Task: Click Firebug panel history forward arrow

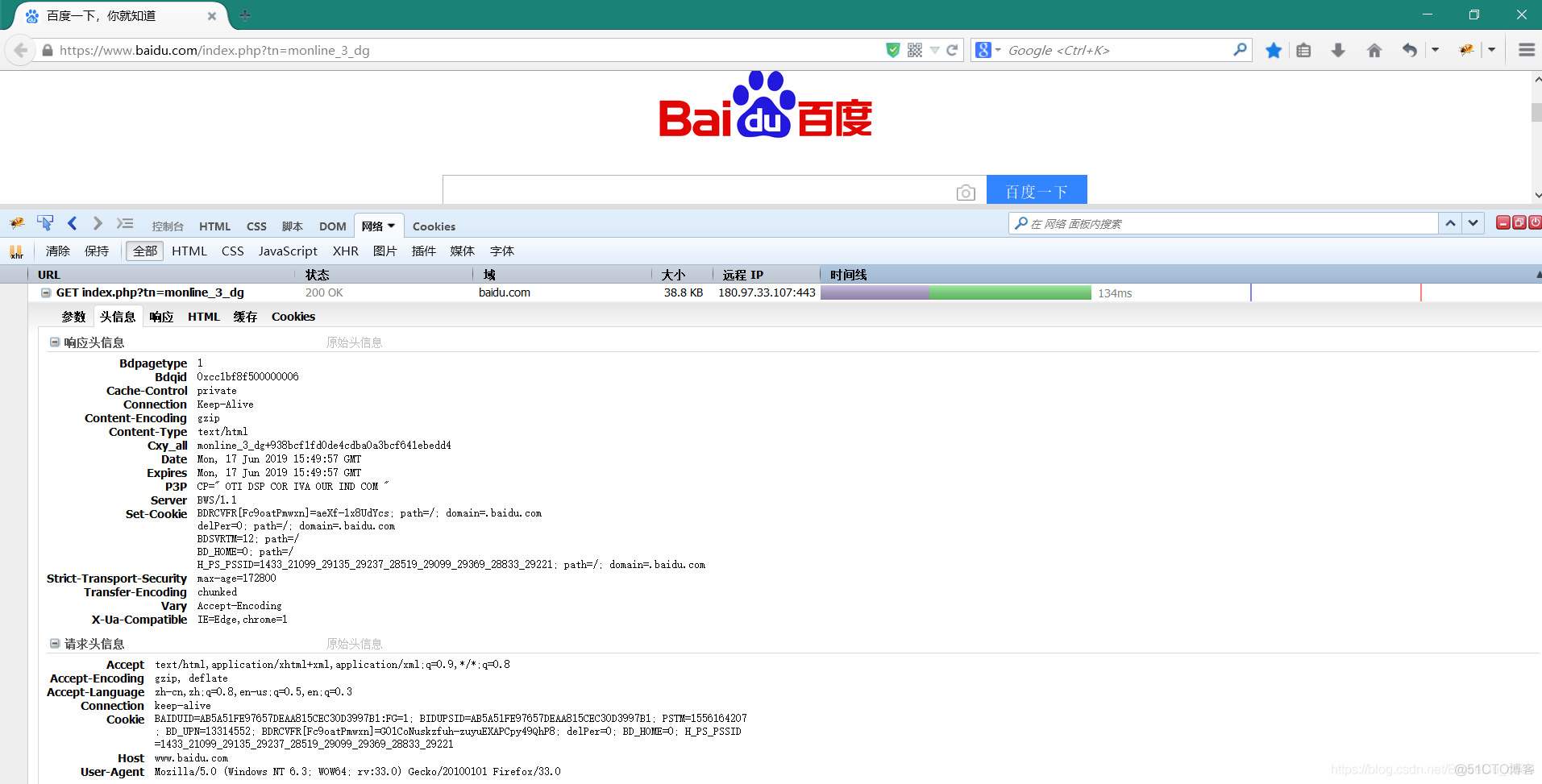Action: coord(98,223)
